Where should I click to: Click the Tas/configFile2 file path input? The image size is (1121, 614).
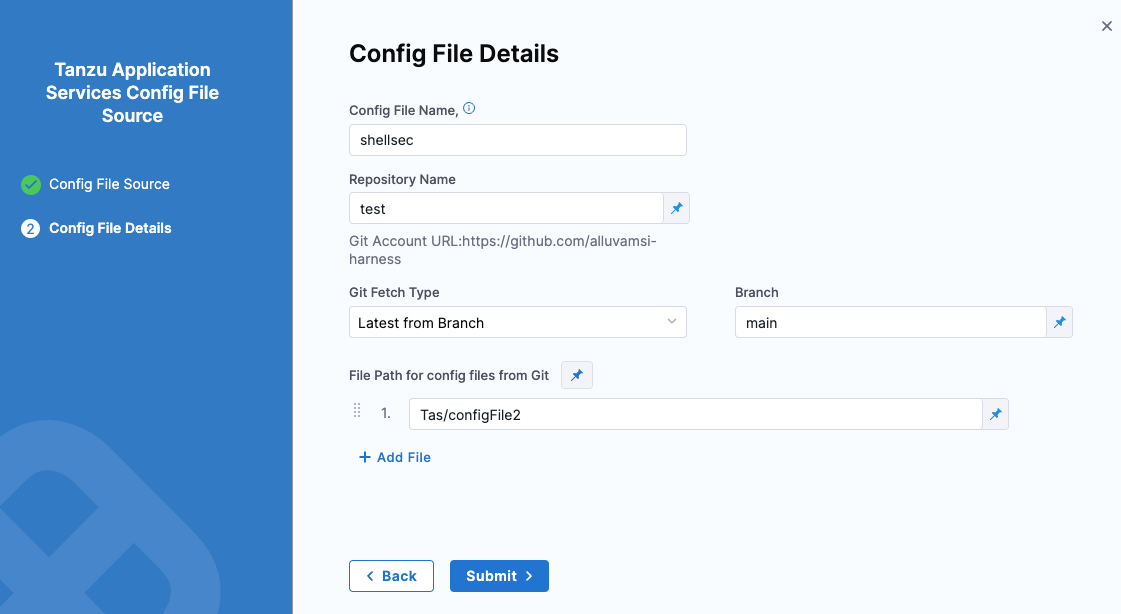pyautogui.click(x=694, y=414)
